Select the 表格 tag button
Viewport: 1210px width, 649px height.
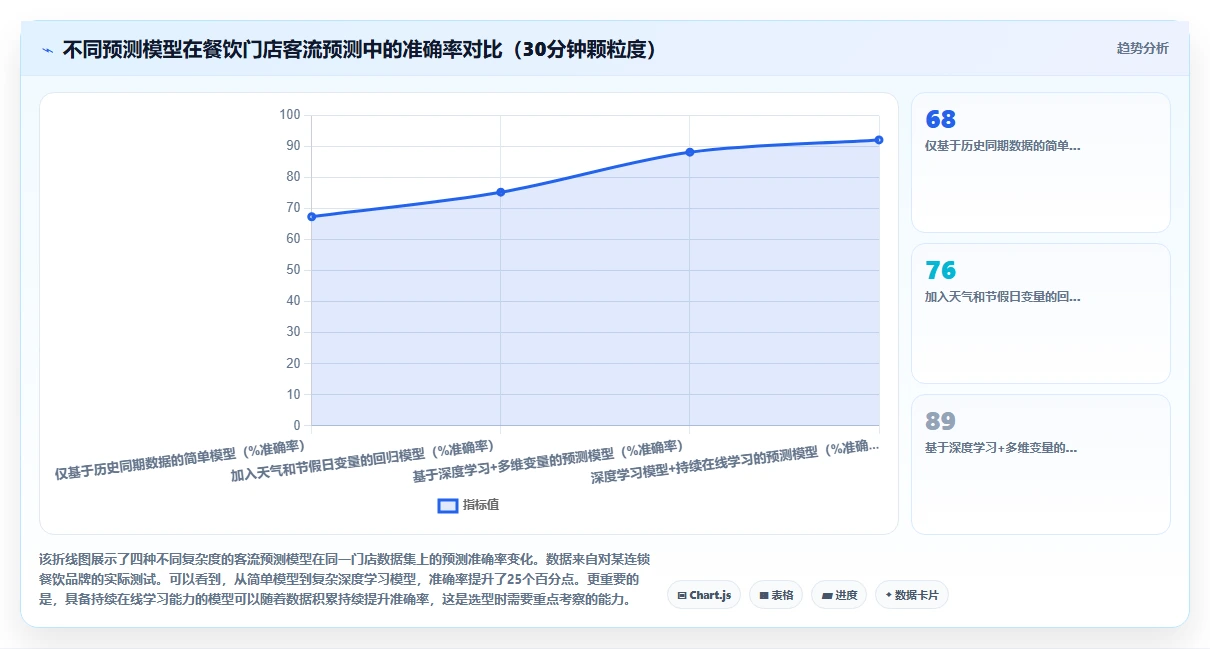pos(776,595)
